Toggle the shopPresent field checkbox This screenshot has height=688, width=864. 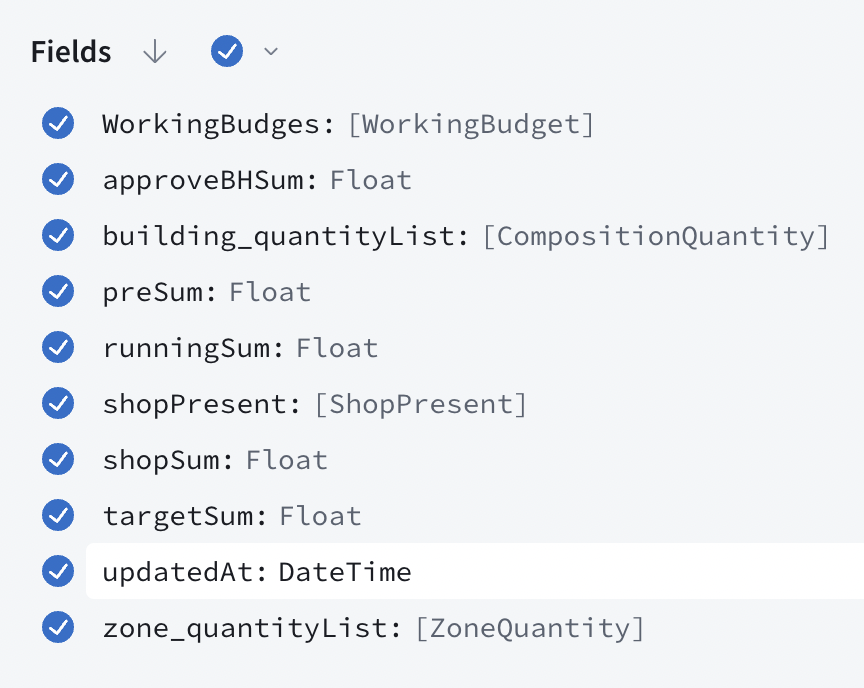coord(58,404)
